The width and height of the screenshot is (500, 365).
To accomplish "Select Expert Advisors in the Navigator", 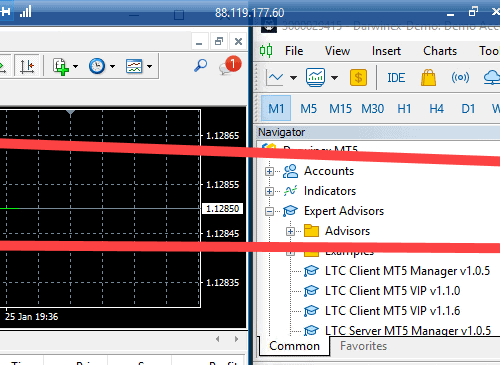I will tap(344, 211).
